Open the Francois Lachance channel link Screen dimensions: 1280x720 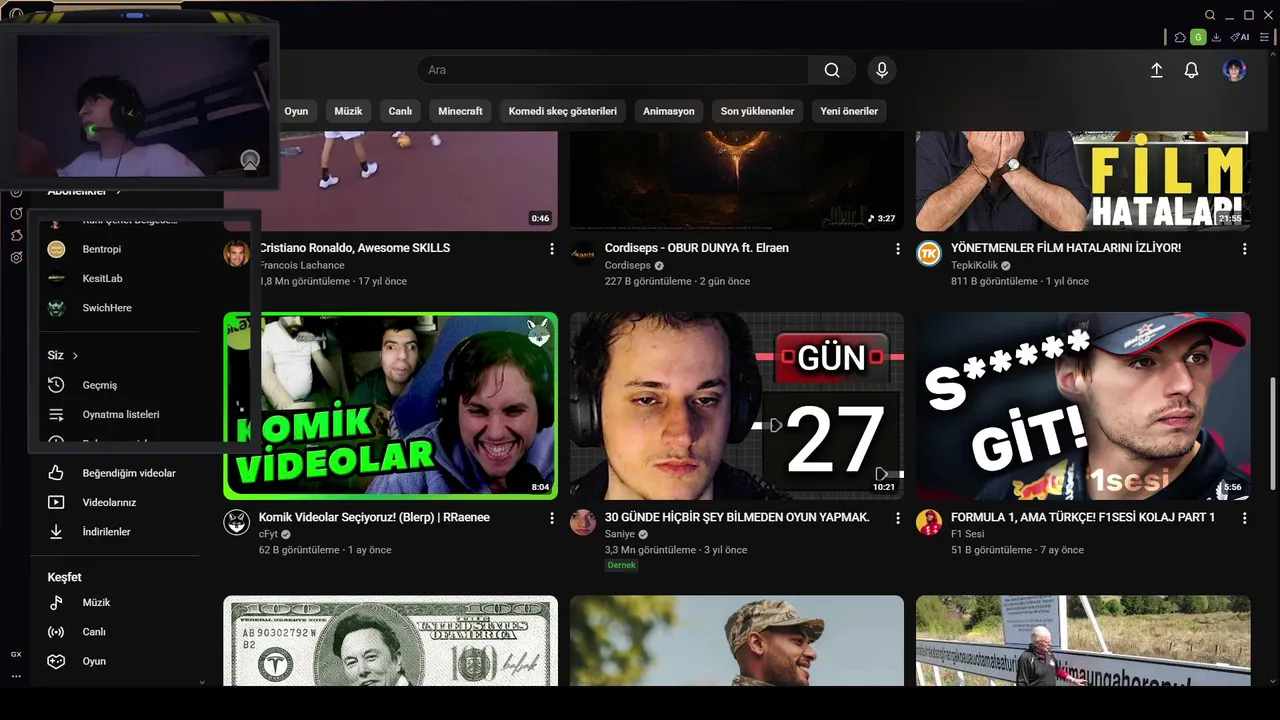click(302, 266)
